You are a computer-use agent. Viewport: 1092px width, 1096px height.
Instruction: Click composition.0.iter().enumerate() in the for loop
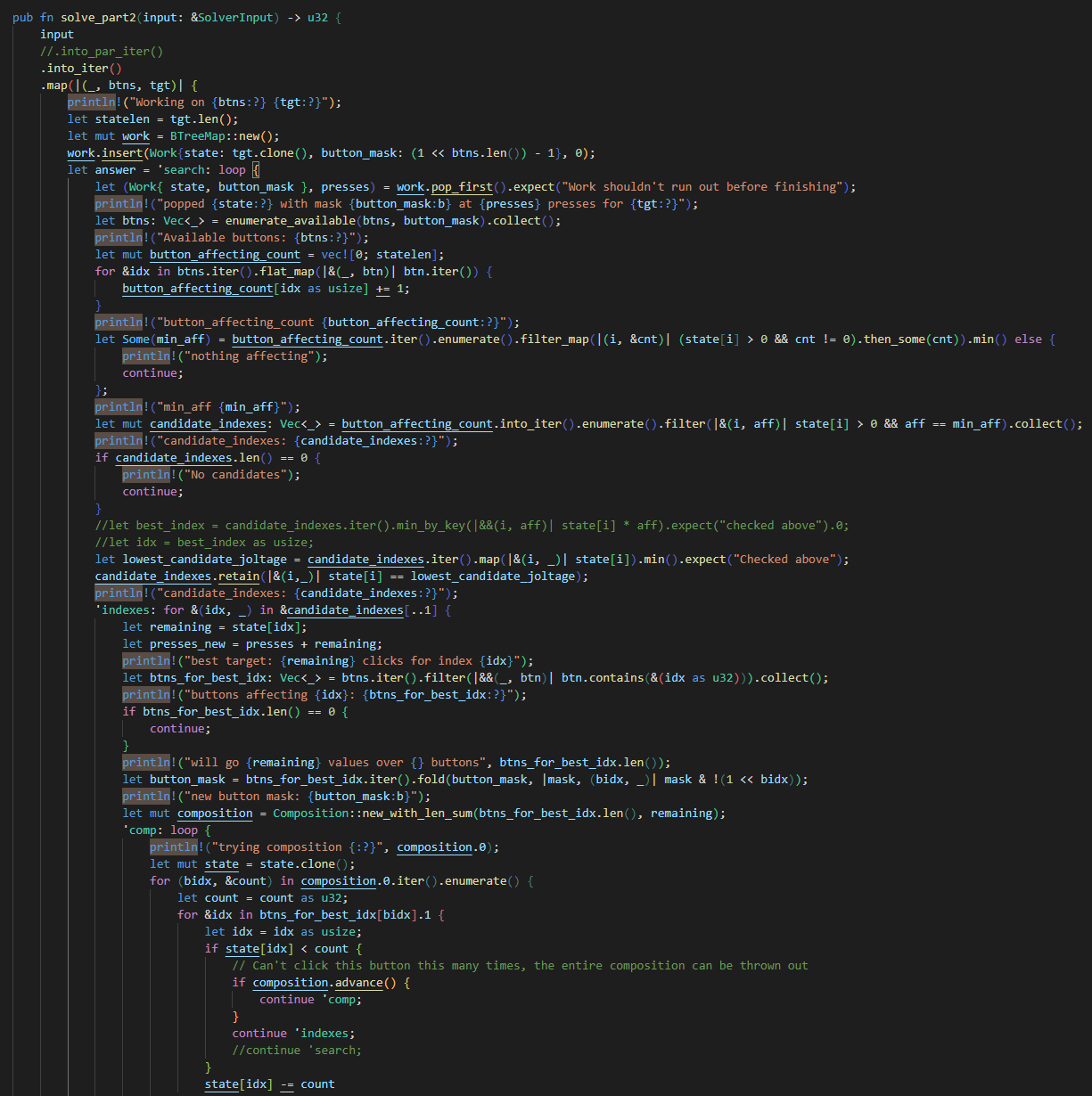(x=410, y=880)
